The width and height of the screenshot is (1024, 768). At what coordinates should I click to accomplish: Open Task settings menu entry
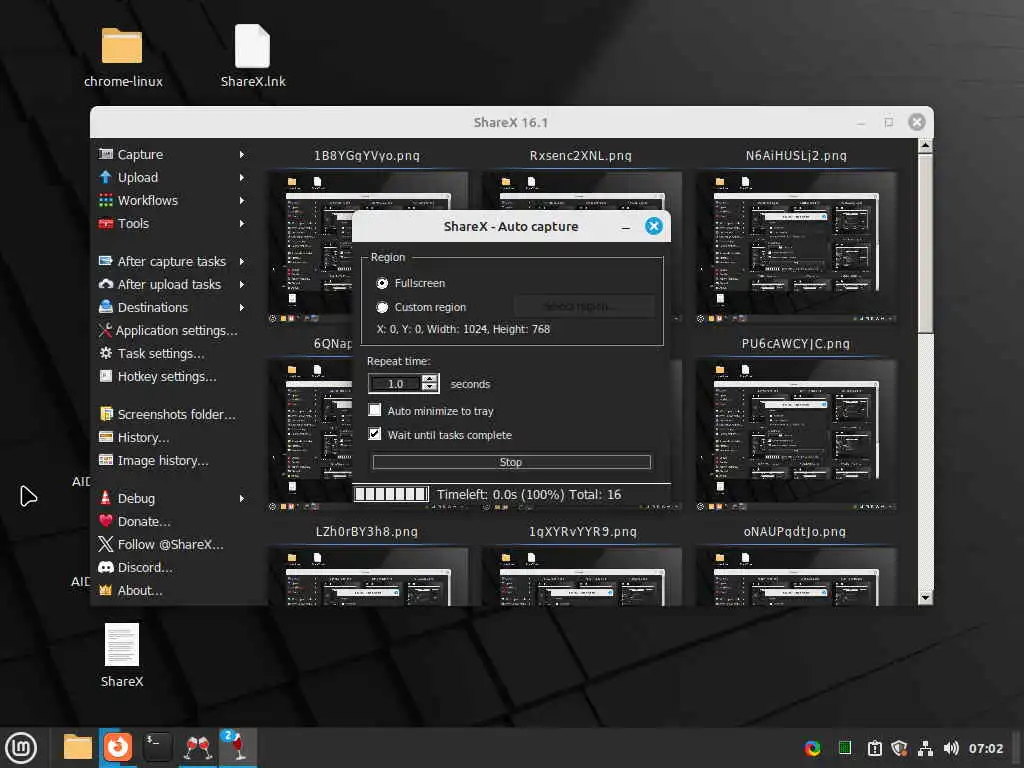pyautogui.click(x=161, y=353)
